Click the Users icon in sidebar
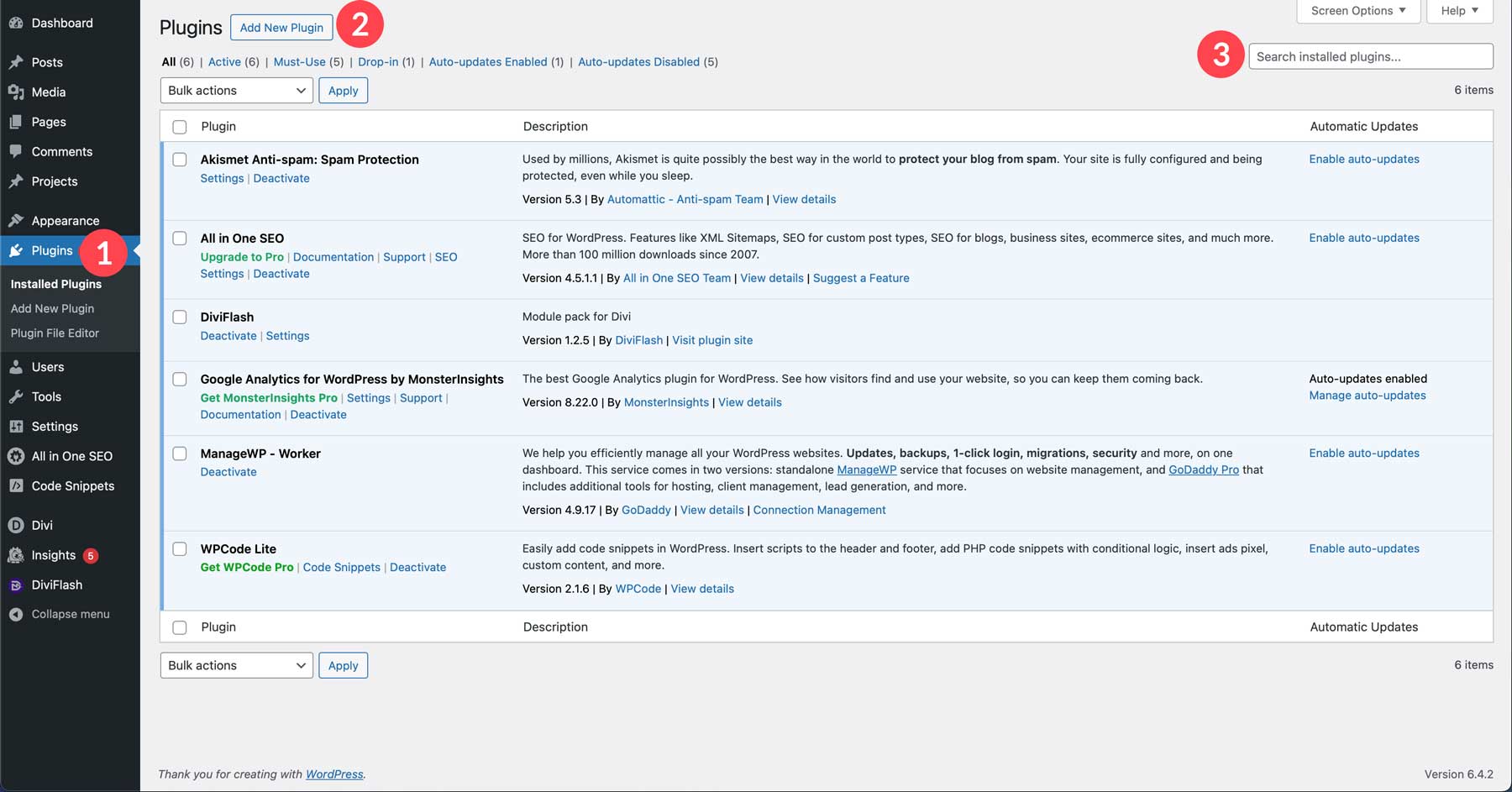This screenshot has height=792, width=1512. 16,367
